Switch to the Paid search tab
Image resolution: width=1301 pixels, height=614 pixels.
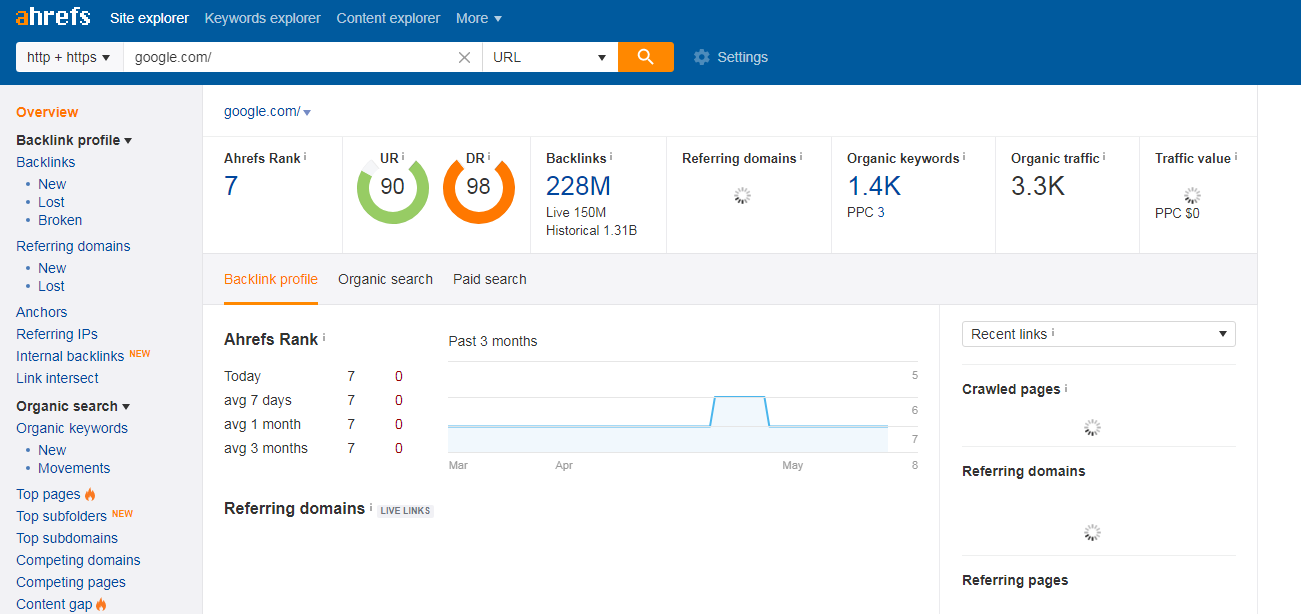pos(490,279)
